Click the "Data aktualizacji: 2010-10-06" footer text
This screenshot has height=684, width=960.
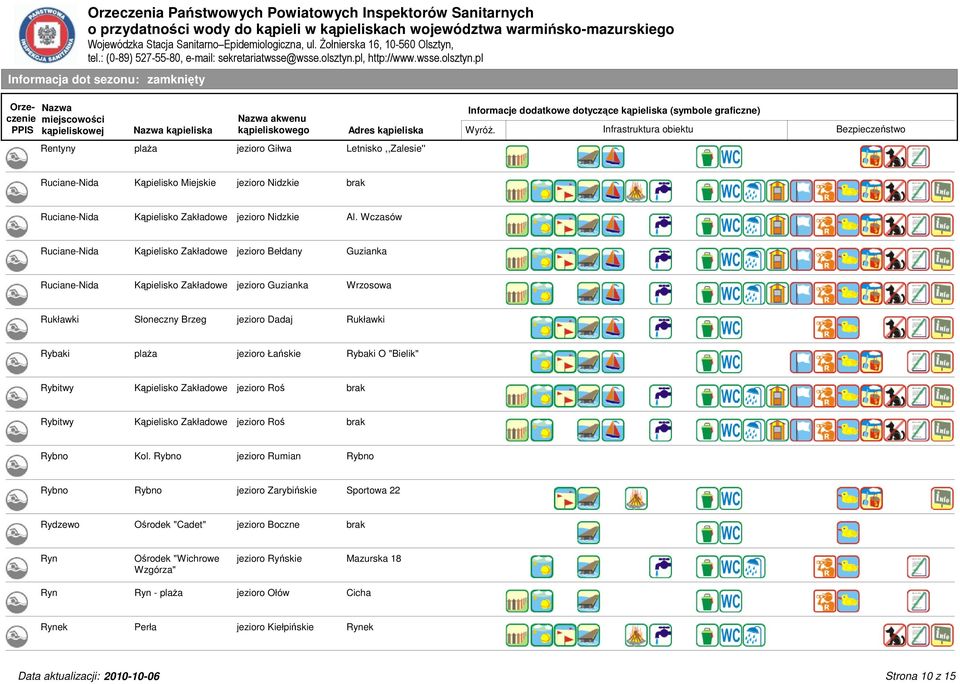click(x=89, y=676)
